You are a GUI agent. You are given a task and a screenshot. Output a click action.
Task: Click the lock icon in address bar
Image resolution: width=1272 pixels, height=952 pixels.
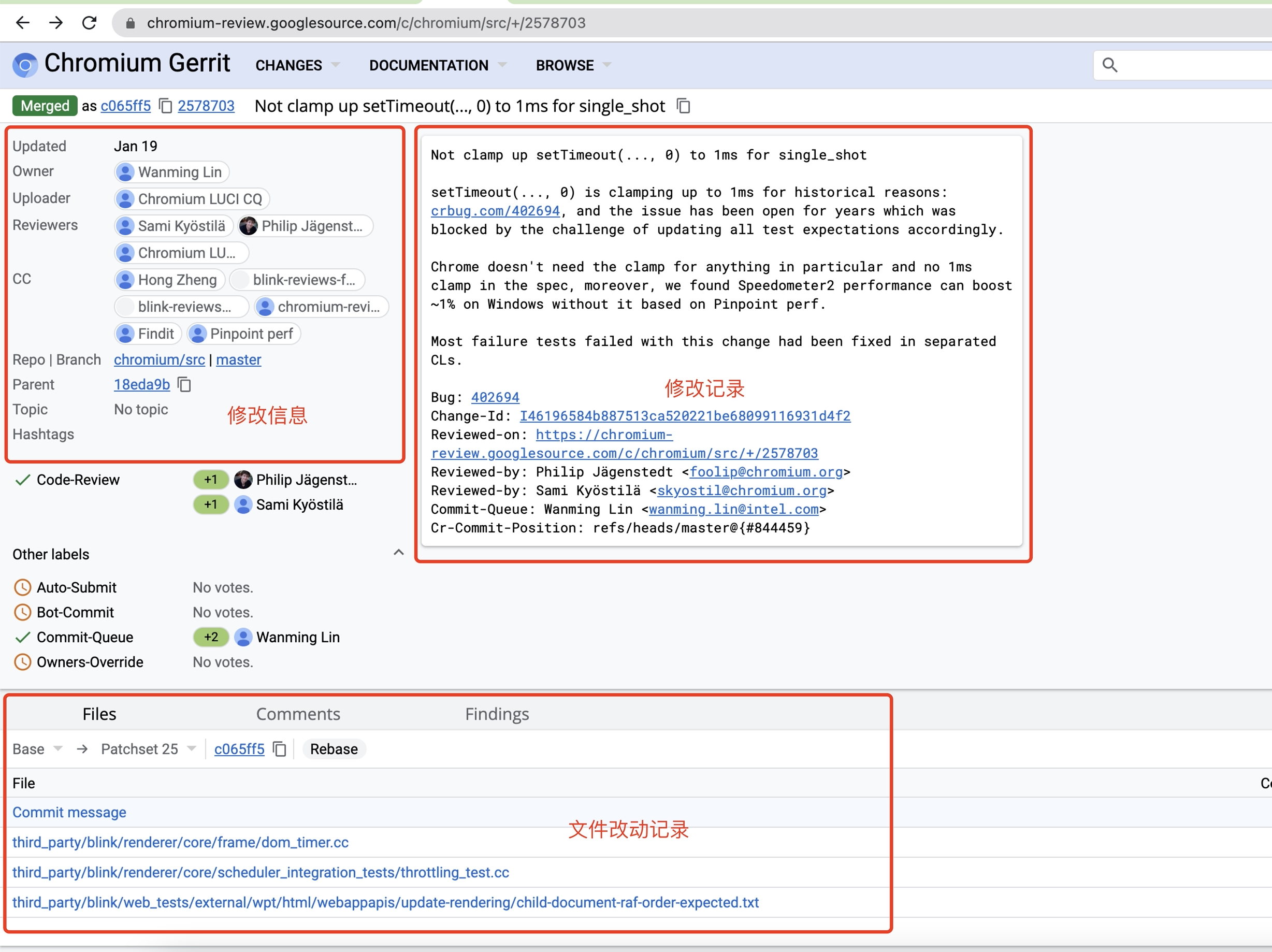pos(131,23)
